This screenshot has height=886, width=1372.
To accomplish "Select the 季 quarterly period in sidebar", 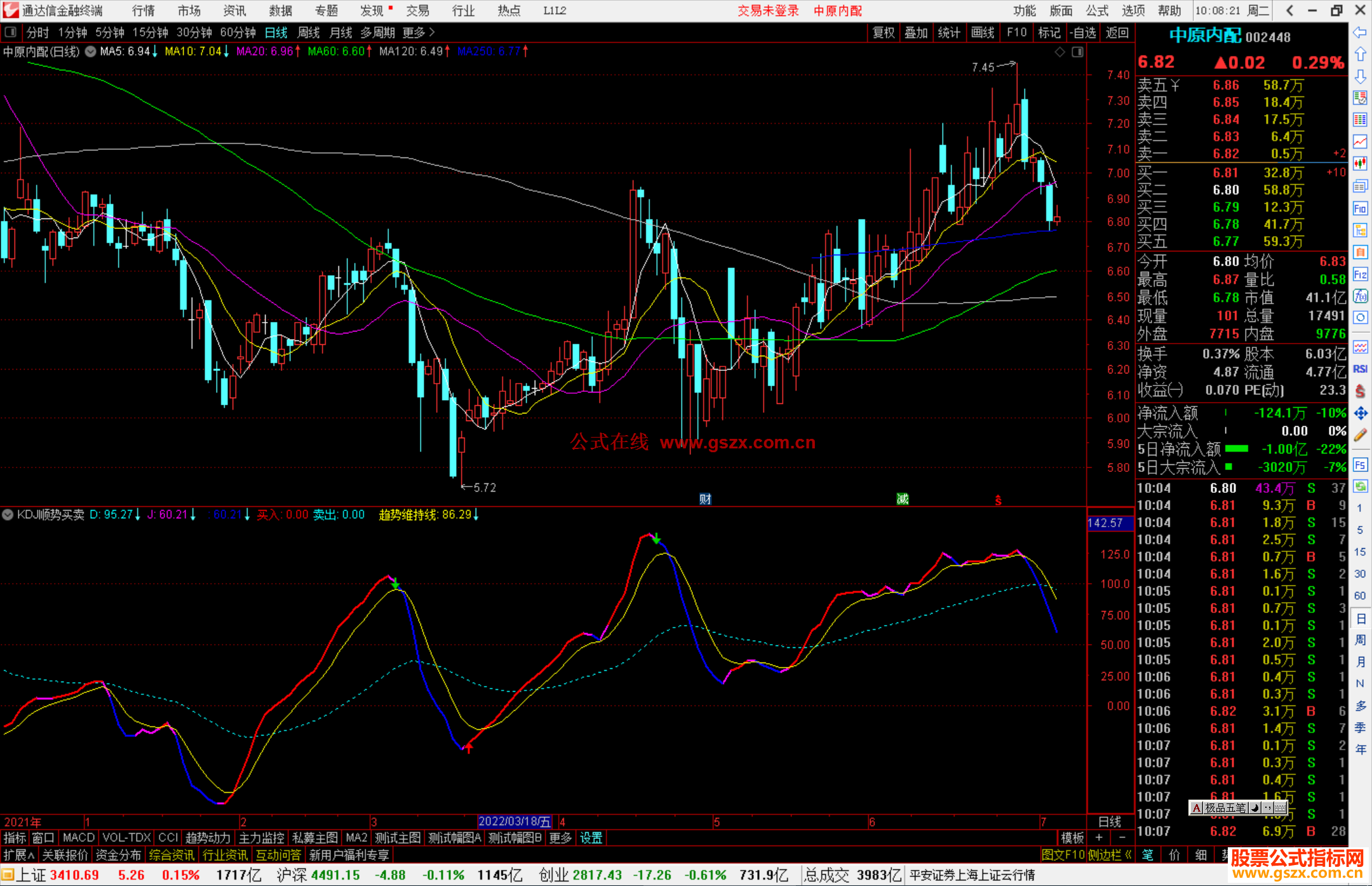I will point(1361,727).
